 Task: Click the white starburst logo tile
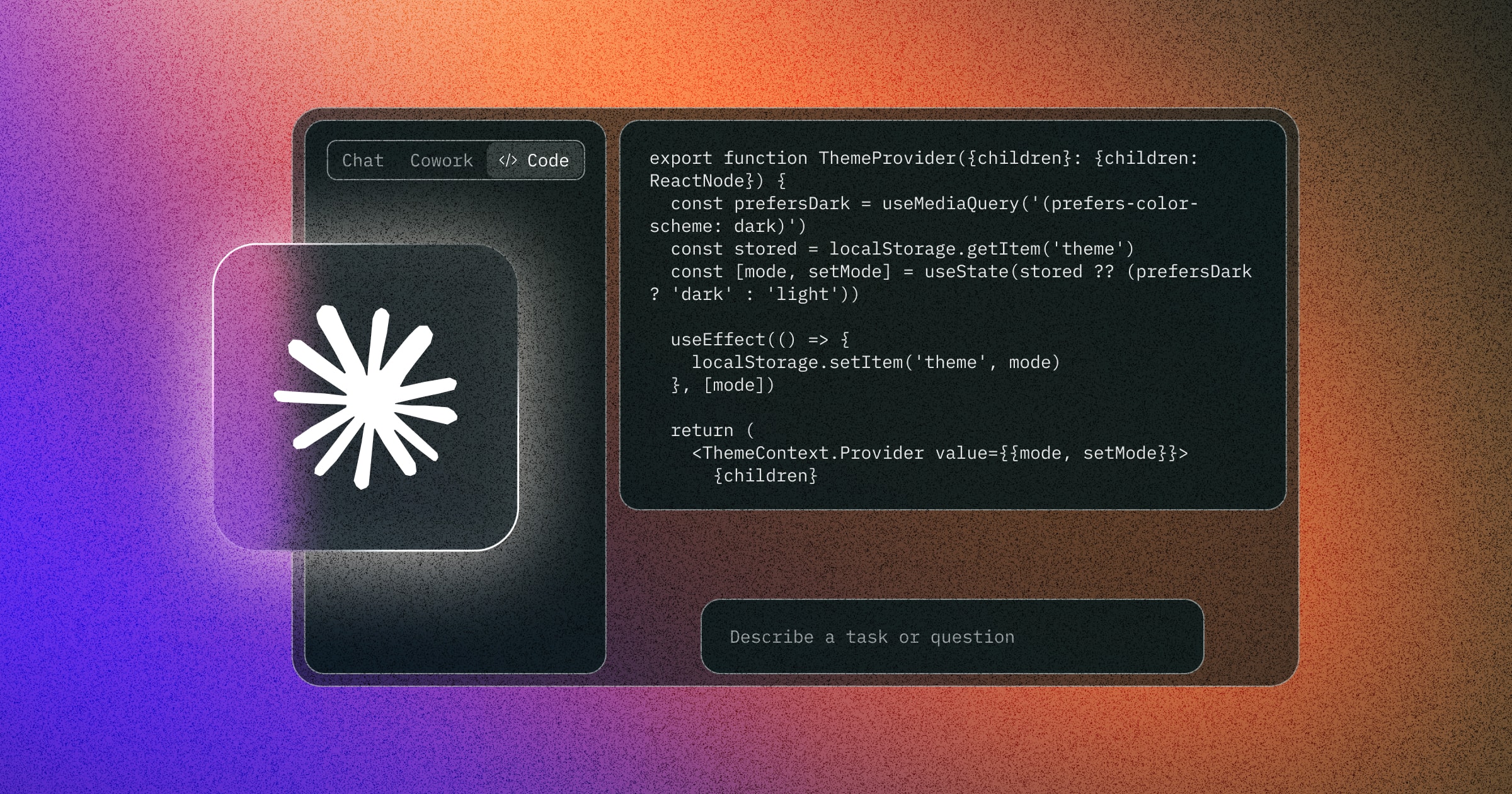(x=366, y=397)
